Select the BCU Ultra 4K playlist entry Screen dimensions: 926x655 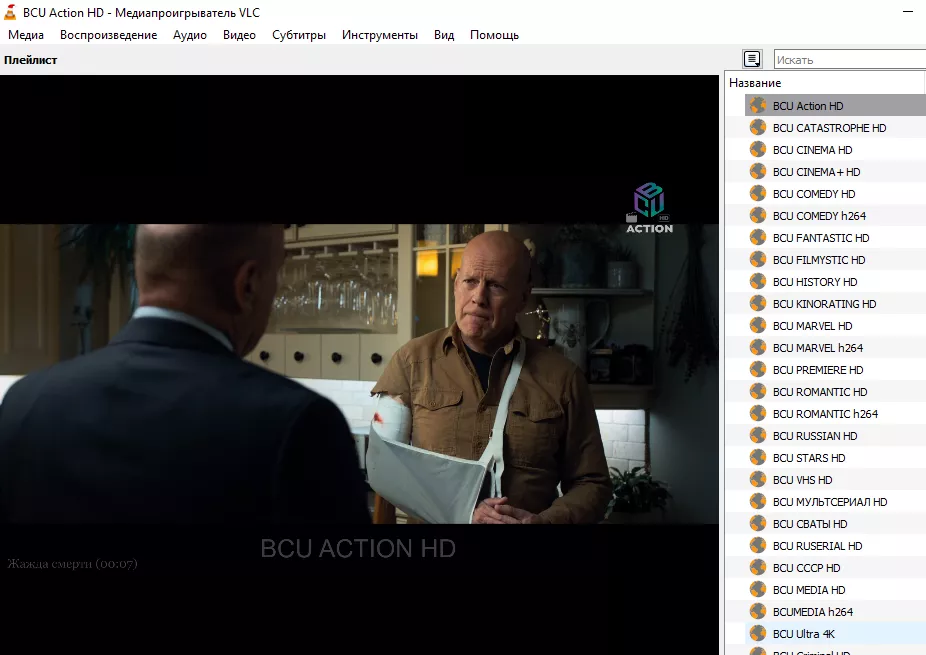click(x=835, y=634)
